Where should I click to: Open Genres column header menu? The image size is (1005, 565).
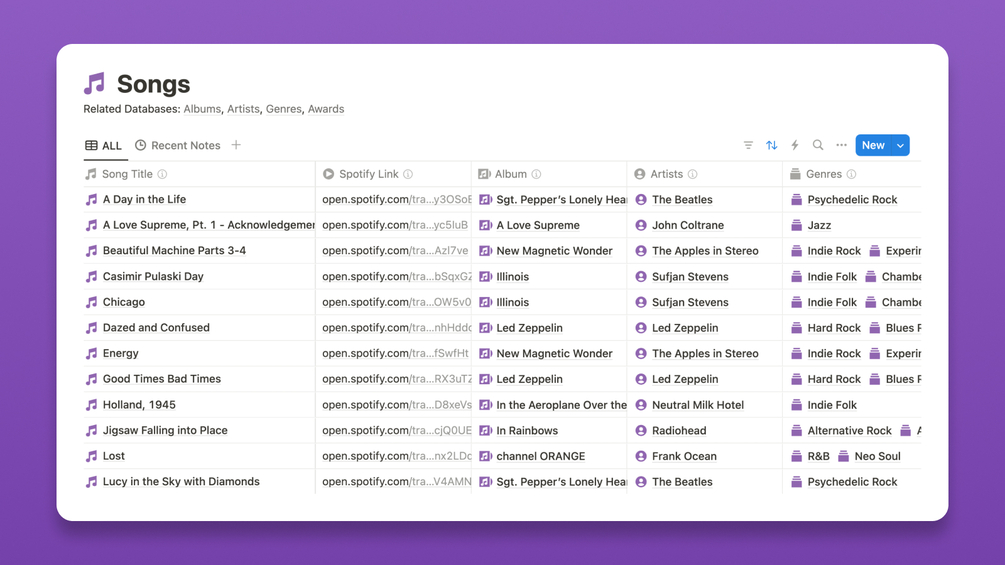[852, 174]
